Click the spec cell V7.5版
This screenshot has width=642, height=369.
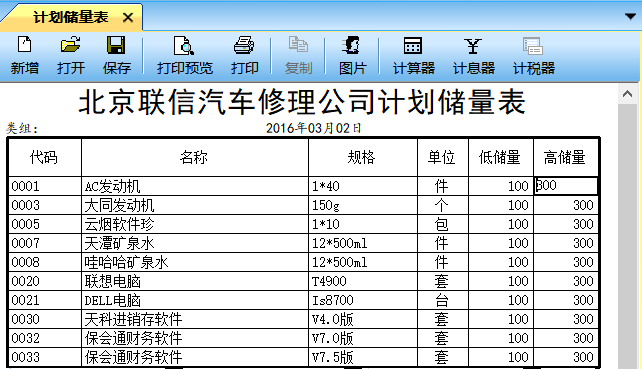(362, 357)
